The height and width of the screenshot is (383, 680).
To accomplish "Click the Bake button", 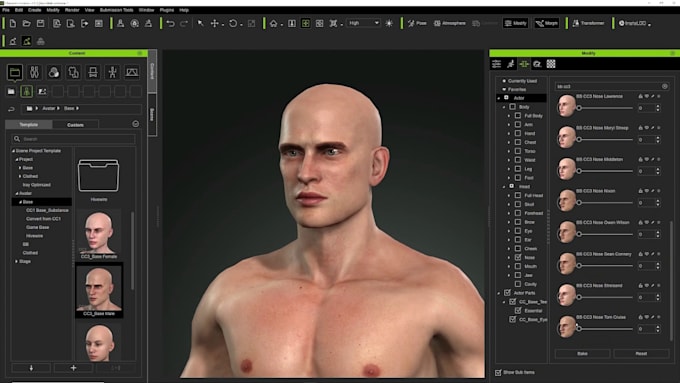I will coord(582,354).
